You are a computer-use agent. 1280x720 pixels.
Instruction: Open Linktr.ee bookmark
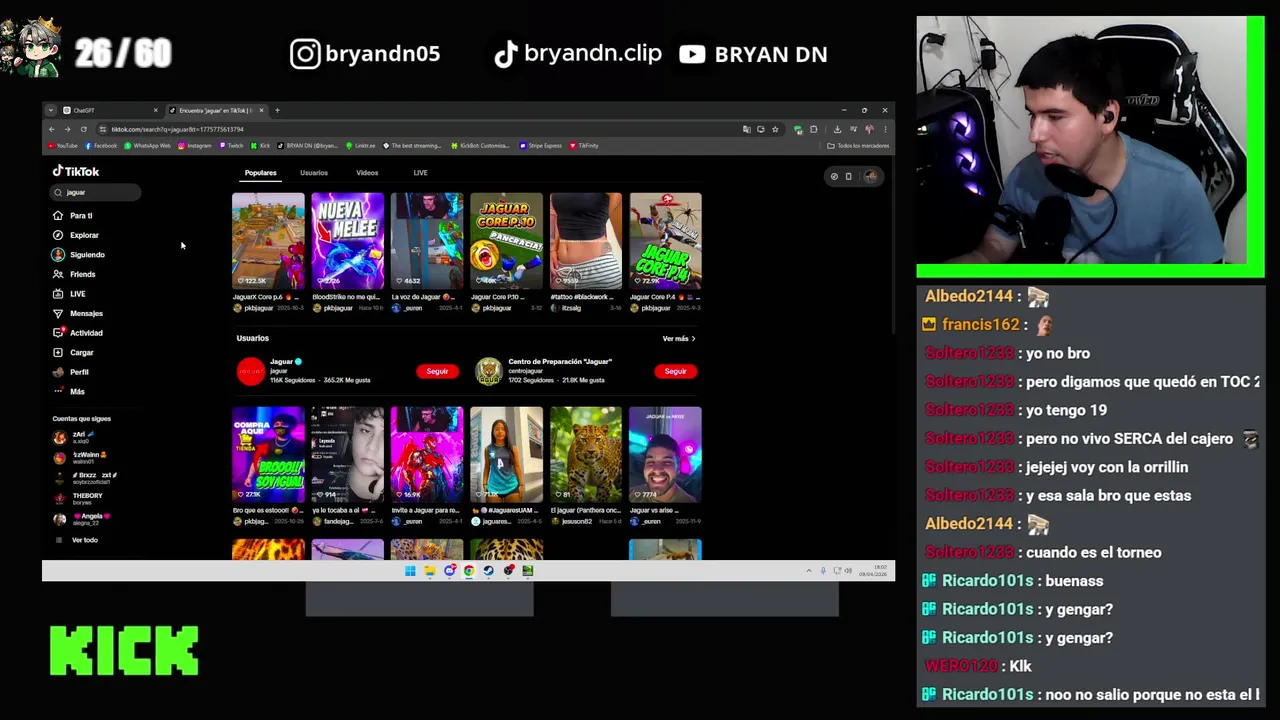[360, 146]
